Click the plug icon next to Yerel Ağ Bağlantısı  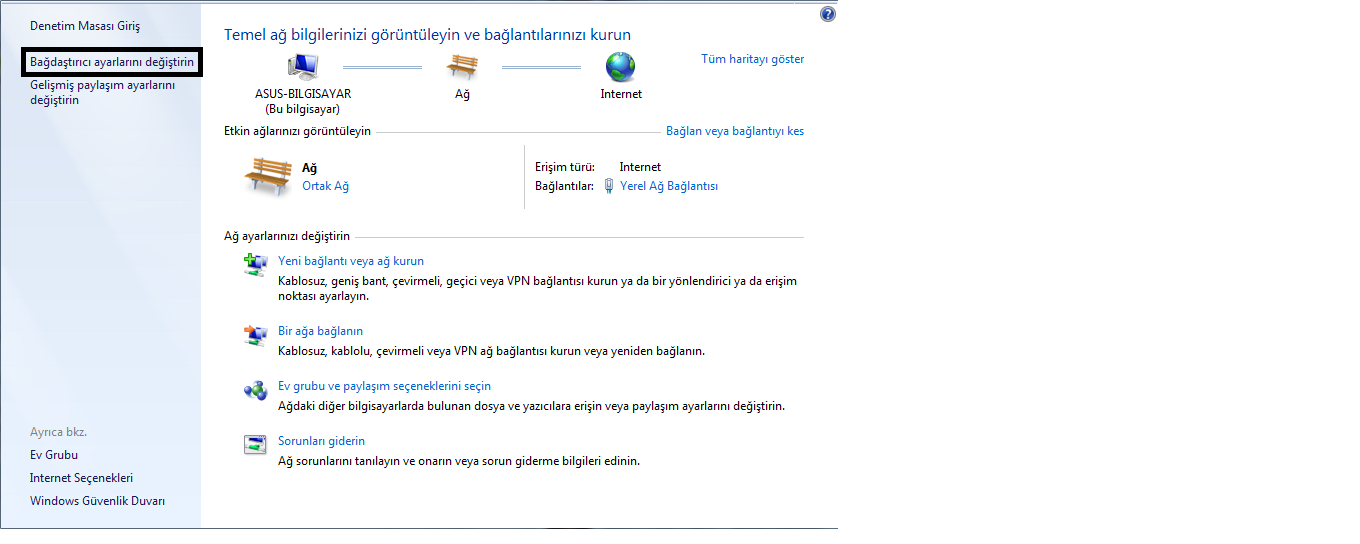[609, 186]
